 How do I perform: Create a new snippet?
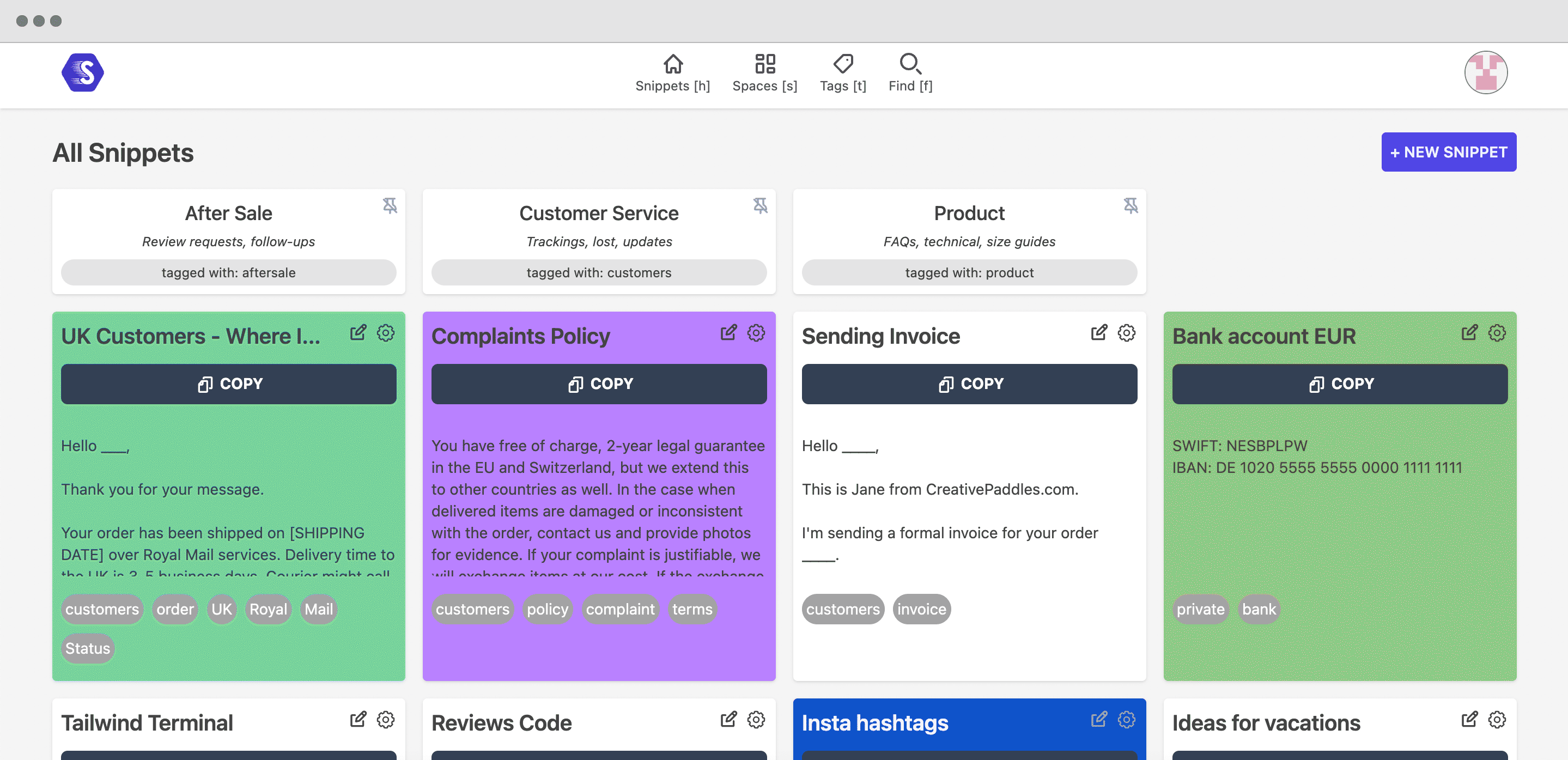[x=1448, y=152]
